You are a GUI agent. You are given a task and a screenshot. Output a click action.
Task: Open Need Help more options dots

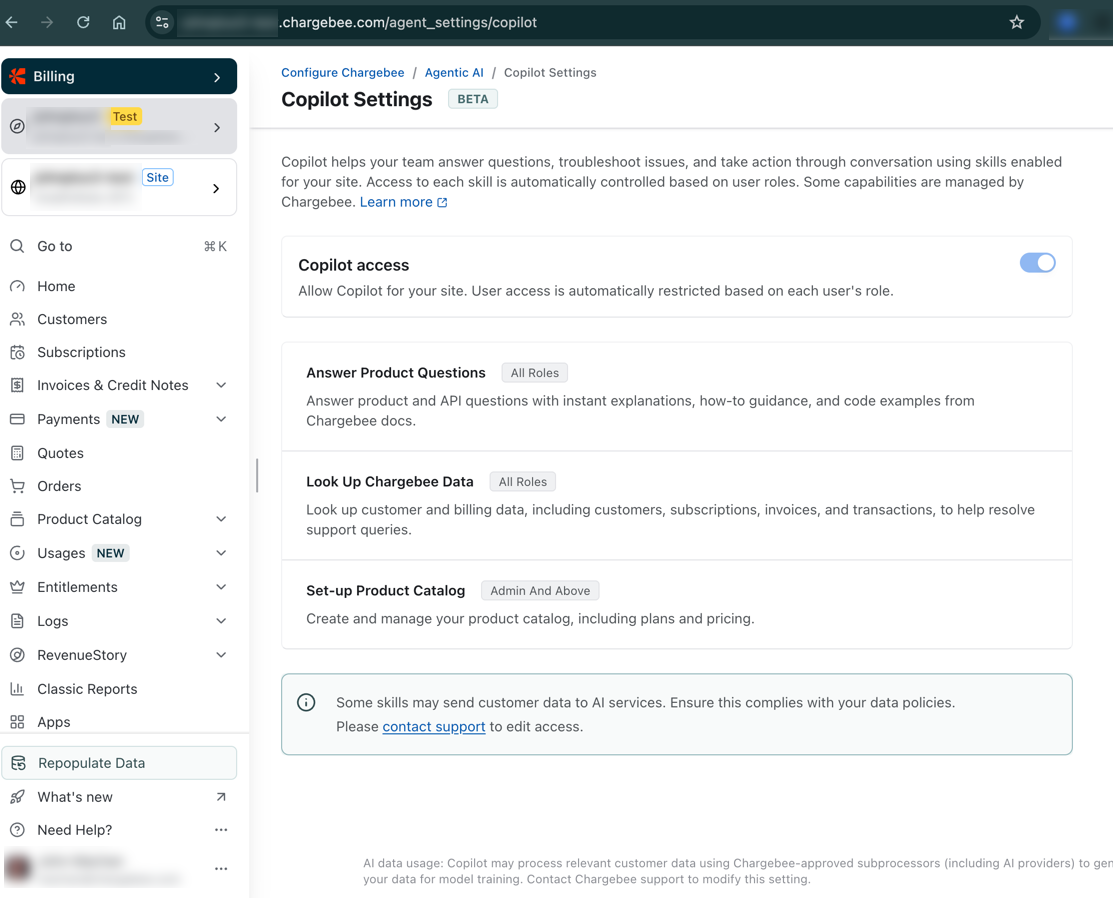(221, 830)
